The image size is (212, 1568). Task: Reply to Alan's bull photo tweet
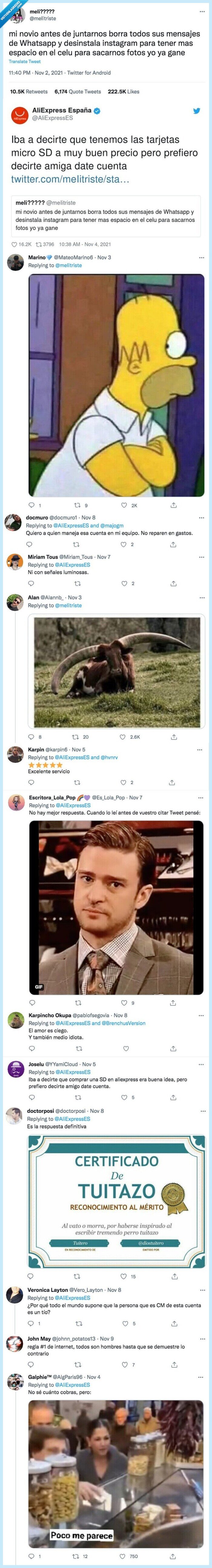[x=31, y=736]
